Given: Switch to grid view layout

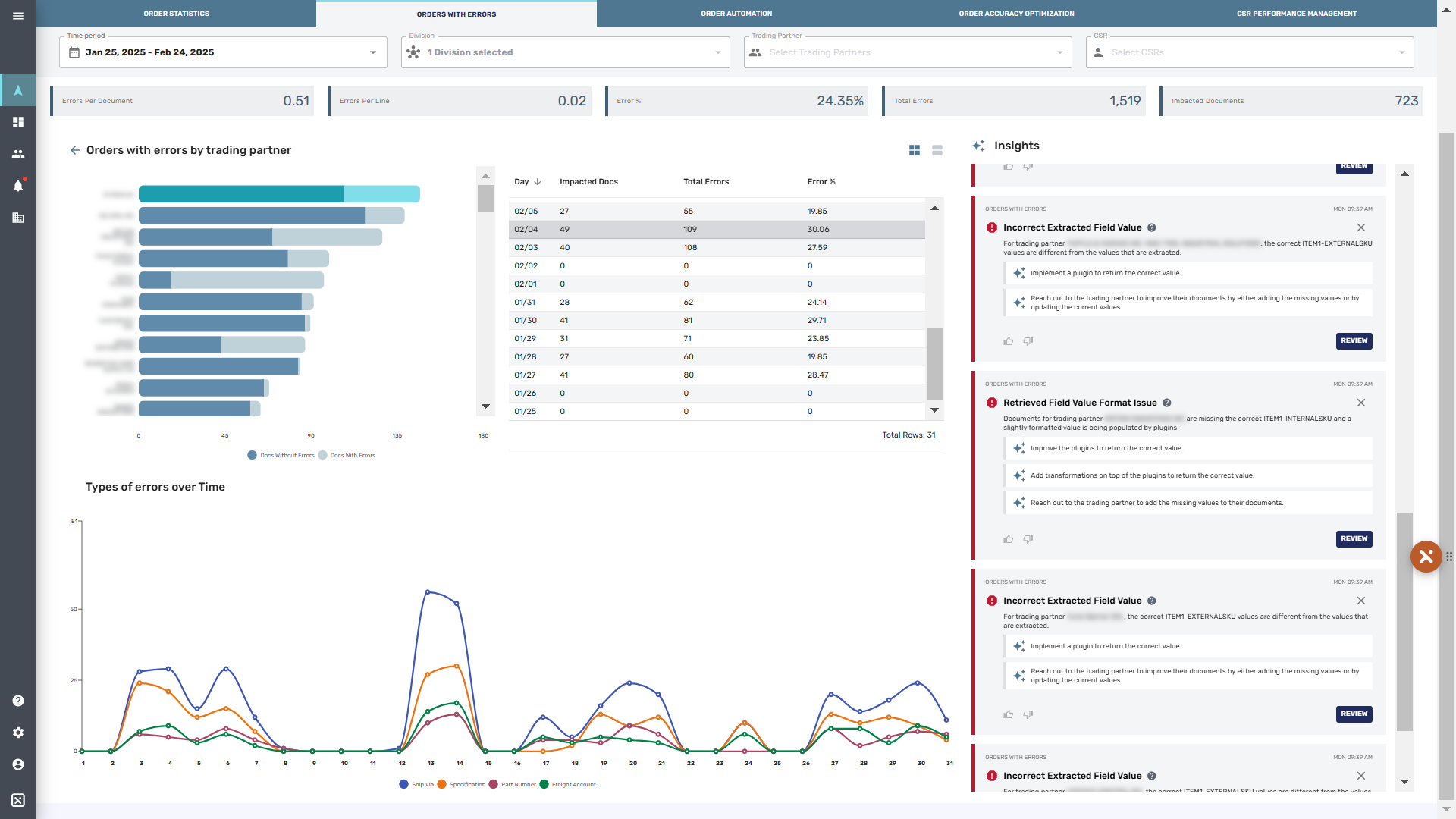Looking at the screenshot, I should click(915, 150).
